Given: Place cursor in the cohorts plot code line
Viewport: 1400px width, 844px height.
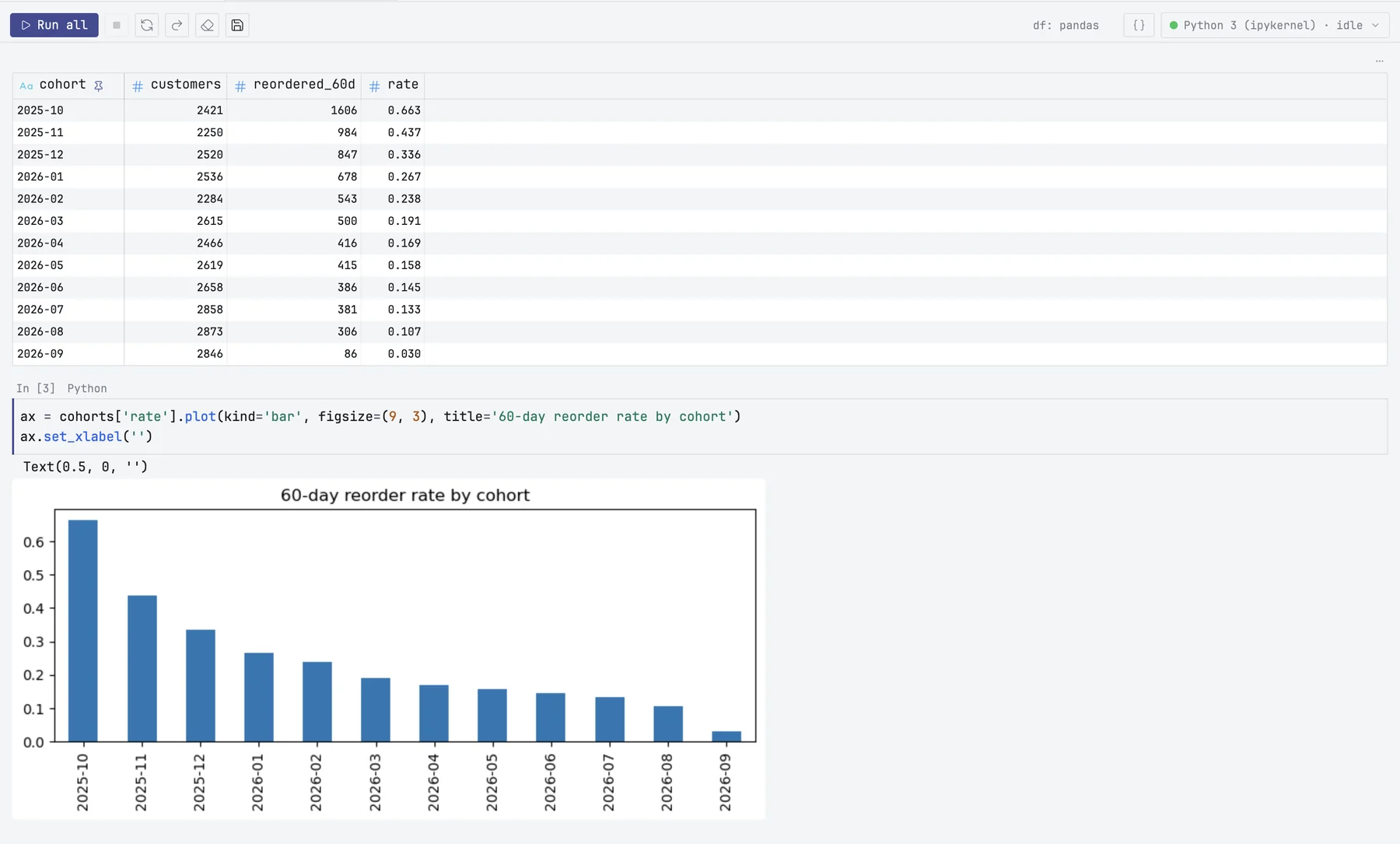Looking at the screenshot, I should pos(380,417).
